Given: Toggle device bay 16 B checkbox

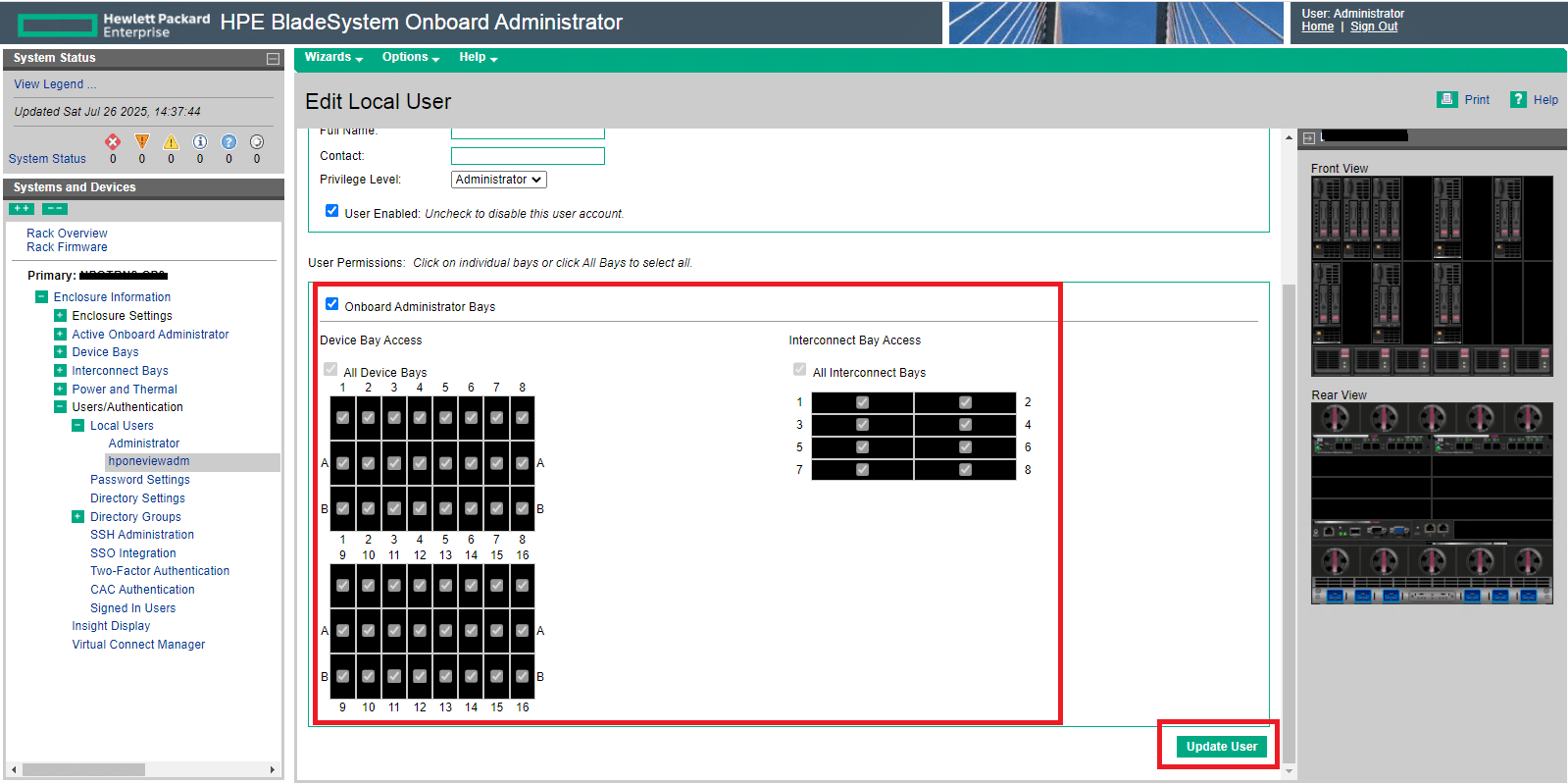Looking at the screenshot, I should 523,676.
